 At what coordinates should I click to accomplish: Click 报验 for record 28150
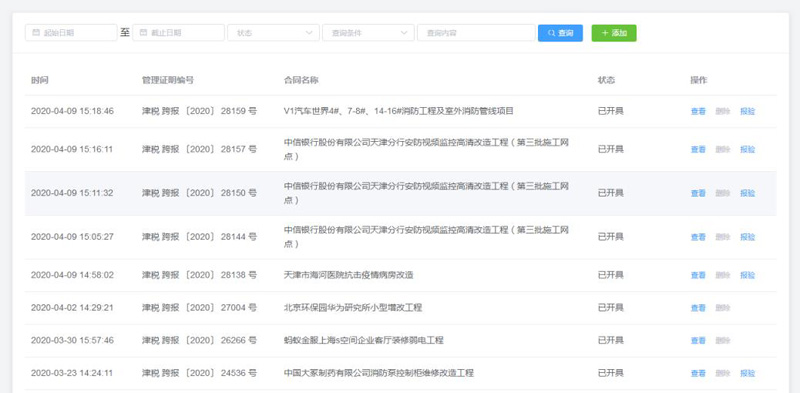(x=747, y=193)
